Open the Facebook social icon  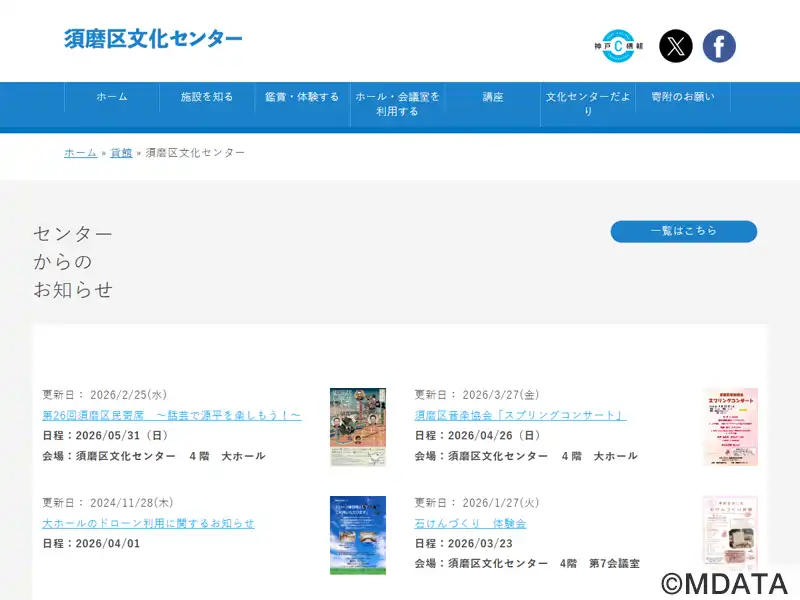click(719, 46)
